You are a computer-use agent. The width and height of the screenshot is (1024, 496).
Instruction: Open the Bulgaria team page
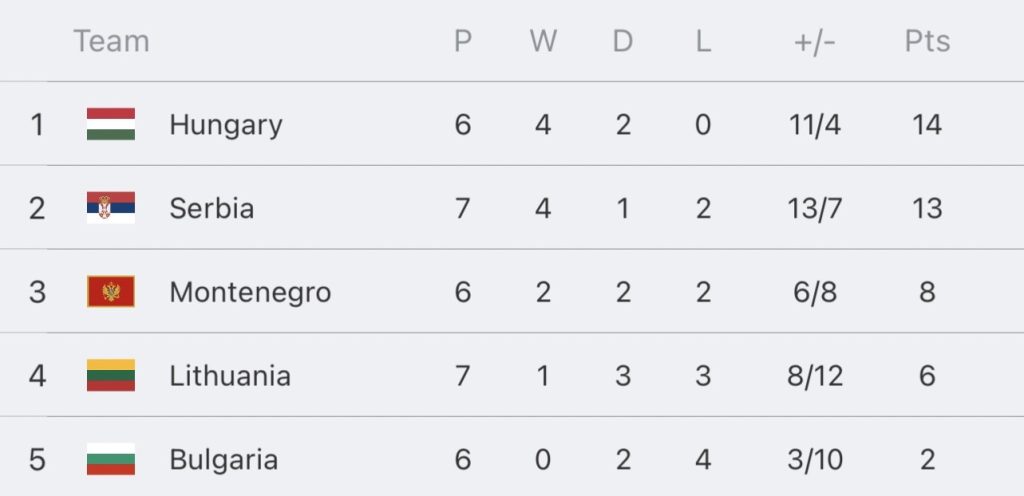pyautogui.click(x=223, y=460)
